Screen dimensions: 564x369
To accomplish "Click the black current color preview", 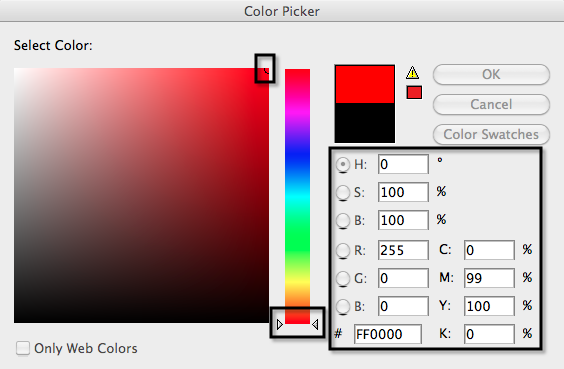I will point(365,123).
